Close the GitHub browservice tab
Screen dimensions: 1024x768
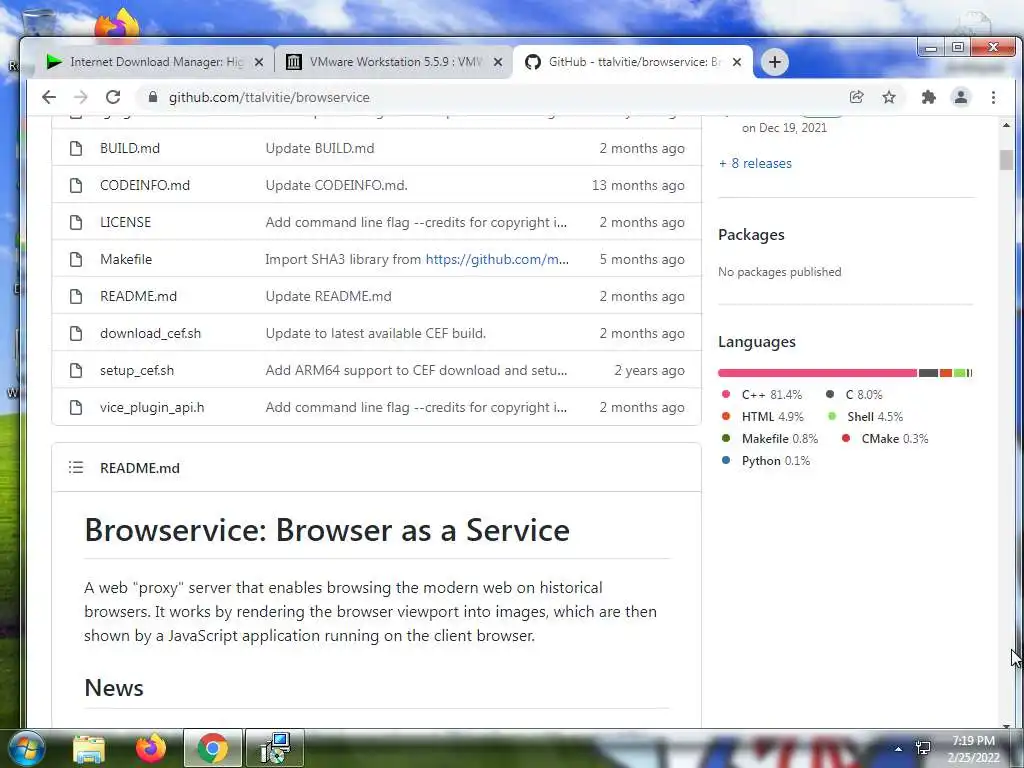click(737, 62)
